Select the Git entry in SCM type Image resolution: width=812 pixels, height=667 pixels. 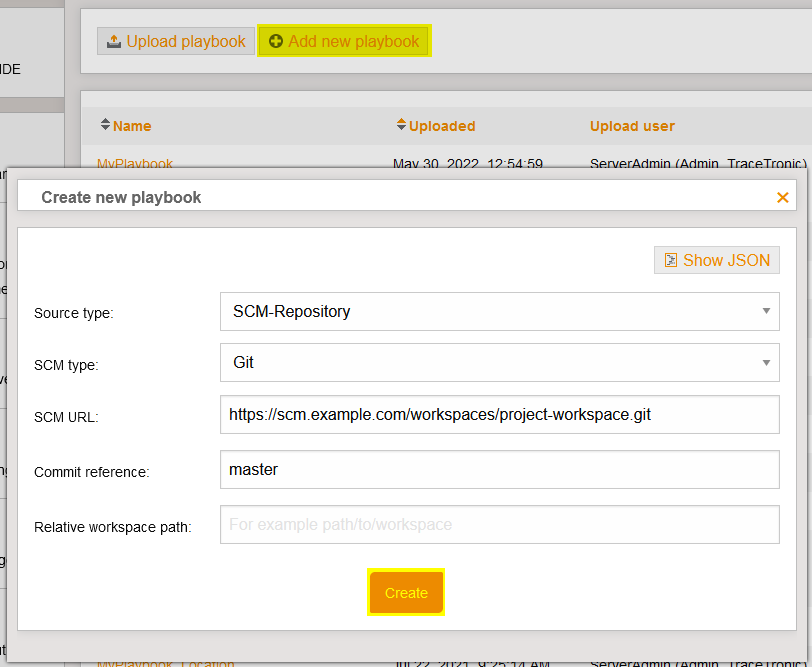click(x=500, y=363)
